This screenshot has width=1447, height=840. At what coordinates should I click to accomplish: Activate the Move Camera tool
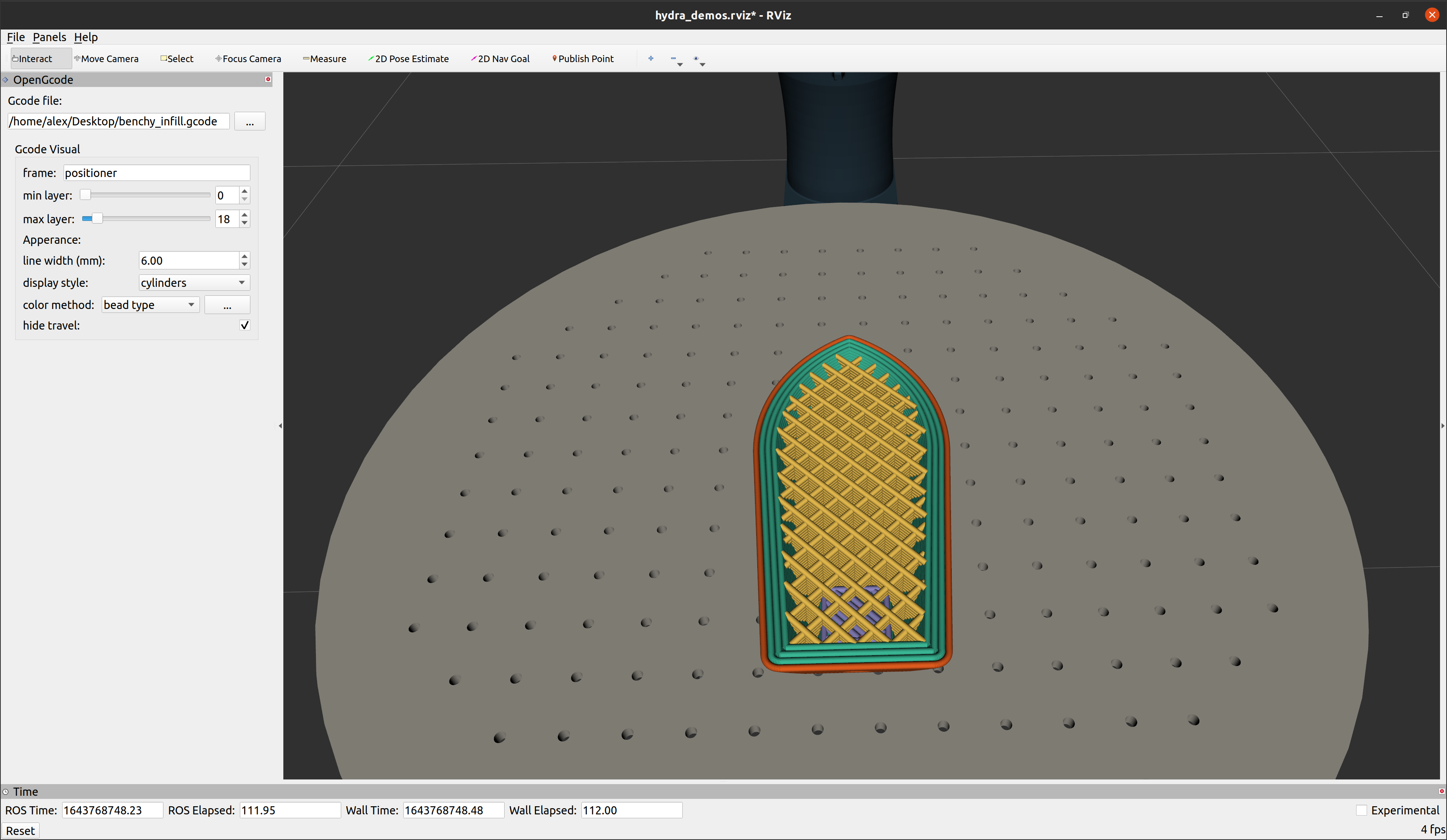click(x=106, y=59)
